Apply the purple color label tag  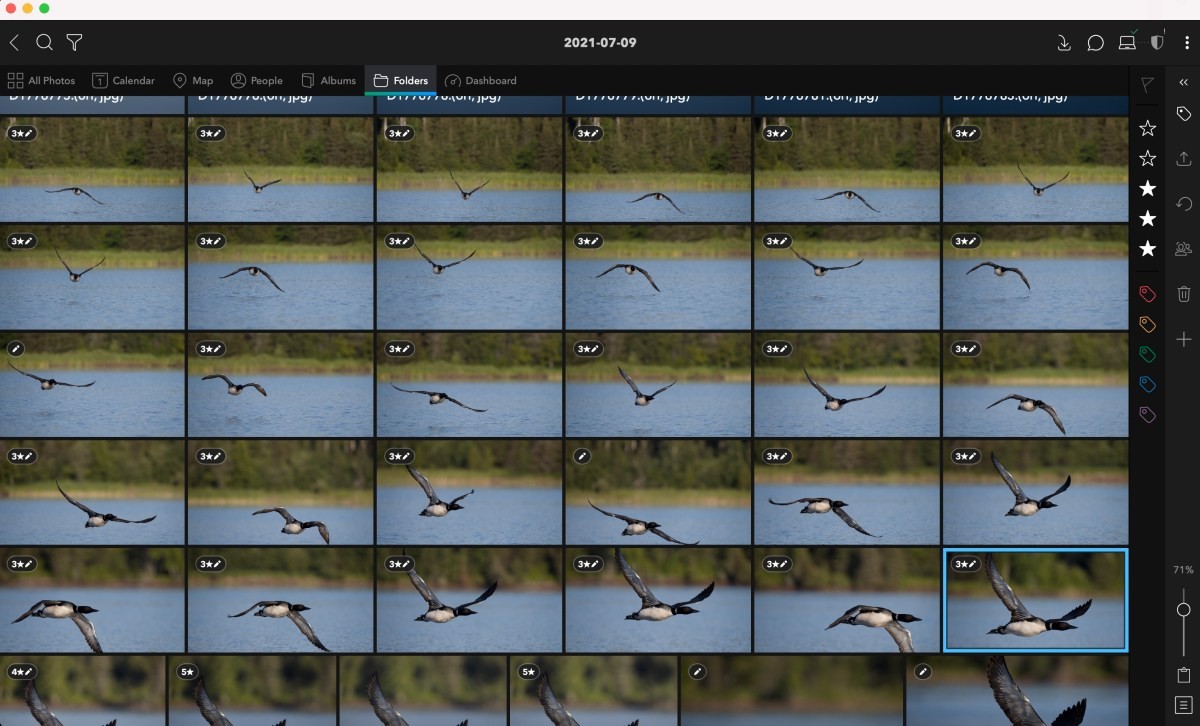click(1148, 414)
